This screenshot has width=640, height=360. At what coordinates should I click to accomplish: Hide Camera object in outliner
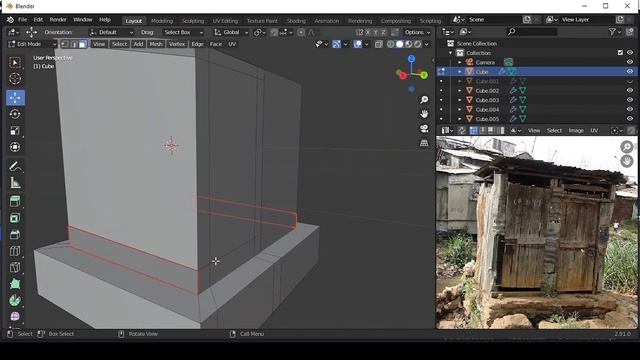click(630, 62)
